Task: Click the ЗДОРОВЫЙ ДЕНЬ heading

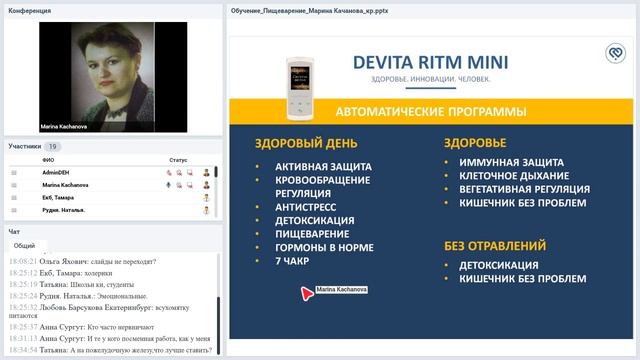Action: [306, 144]
